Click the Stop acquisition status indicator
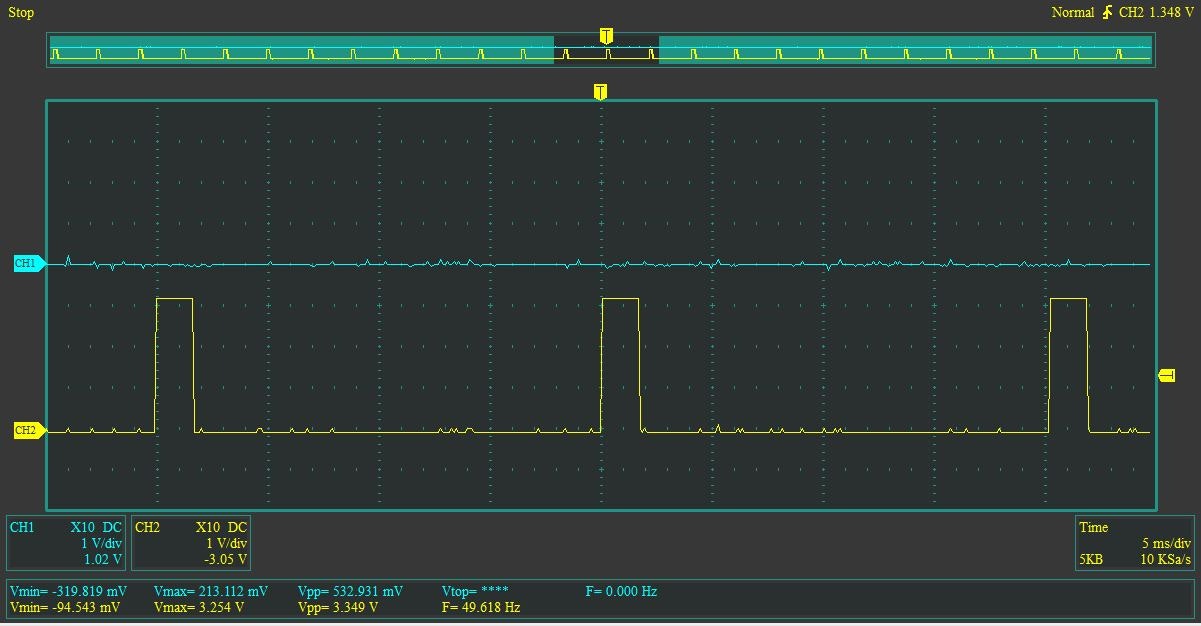 click(19, 13)
